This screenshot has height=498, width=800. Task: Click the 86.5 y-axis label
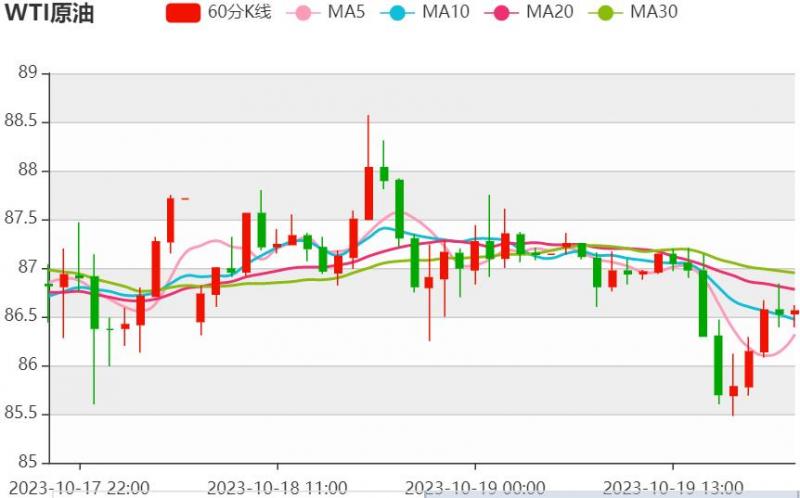click(x=21, y=316)
